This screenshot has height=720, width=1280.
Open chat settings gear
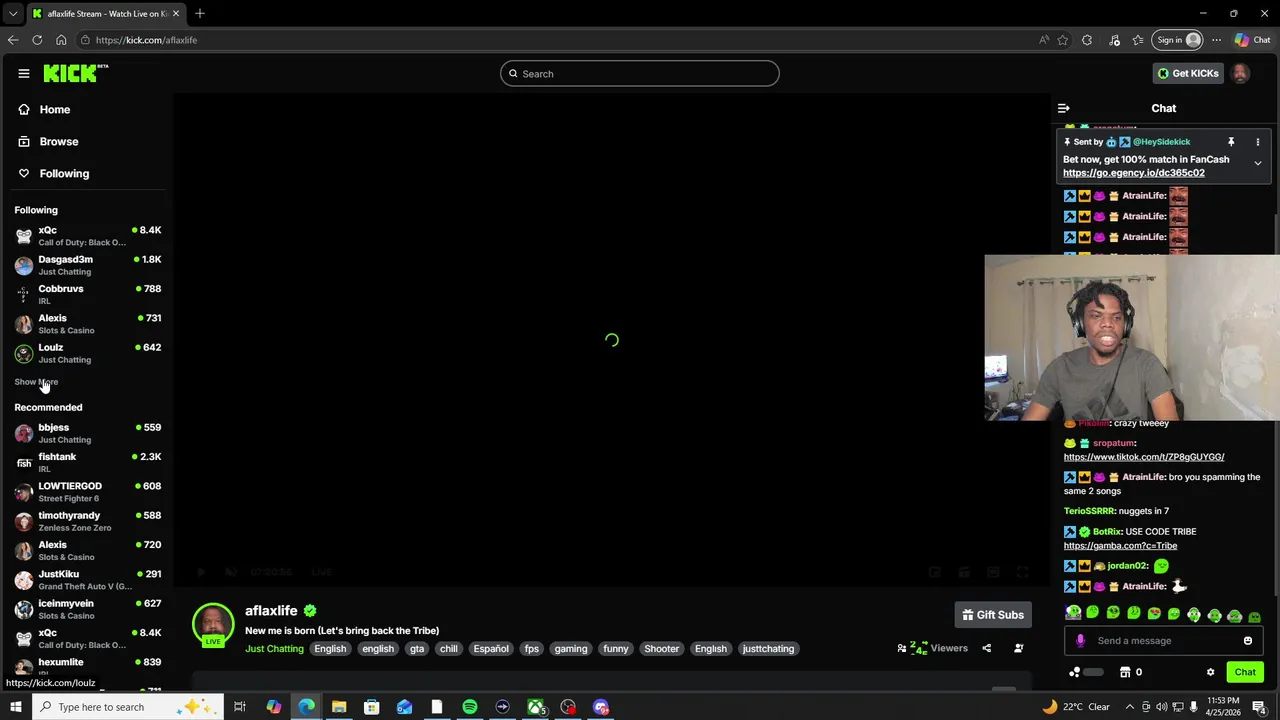tap(1210, 672)
